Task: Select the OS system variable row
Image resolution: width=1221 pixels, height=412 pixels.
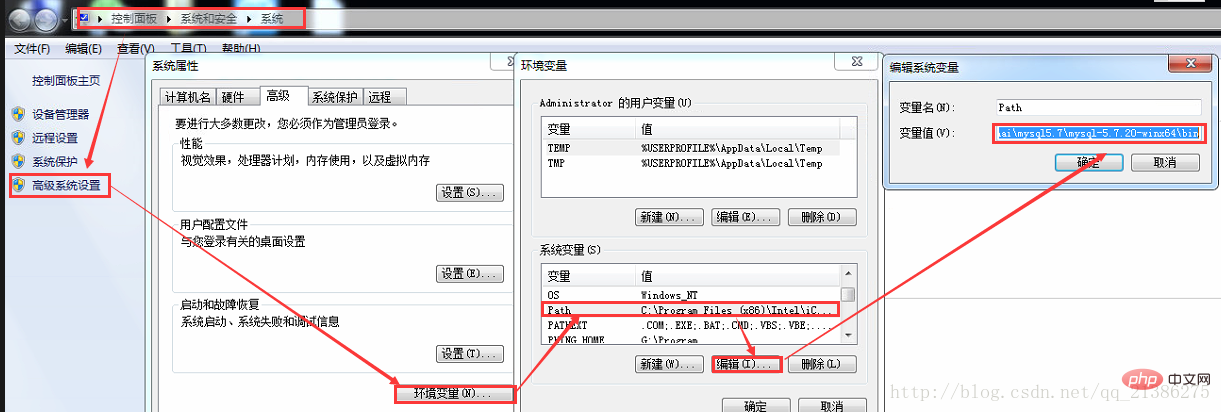Action: click(x=689, y=295)
